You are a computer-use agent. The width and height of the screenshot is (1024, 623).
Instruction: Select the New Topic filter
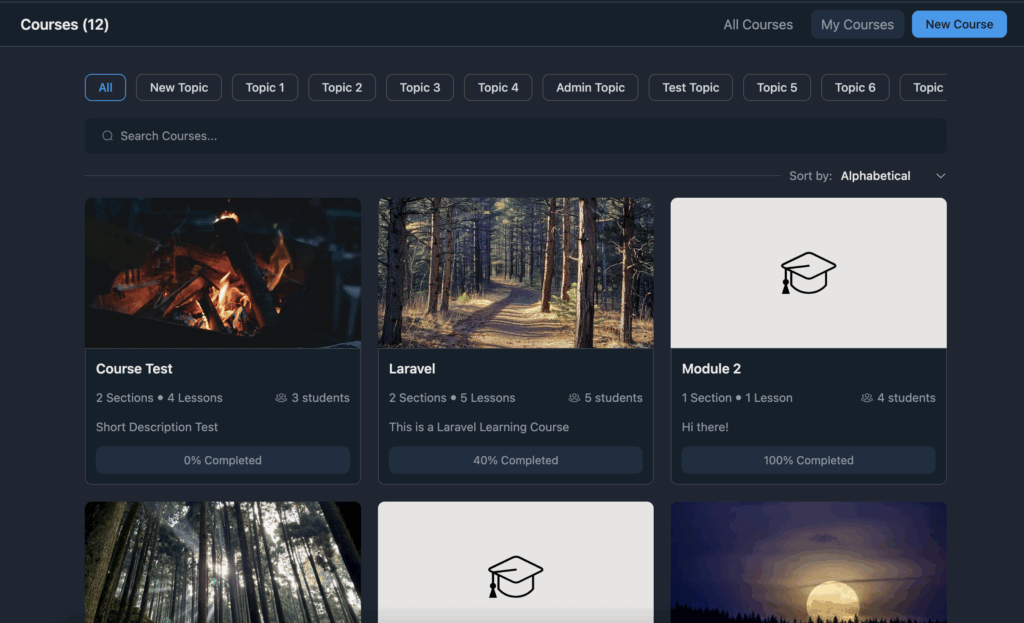coord(178,87)
